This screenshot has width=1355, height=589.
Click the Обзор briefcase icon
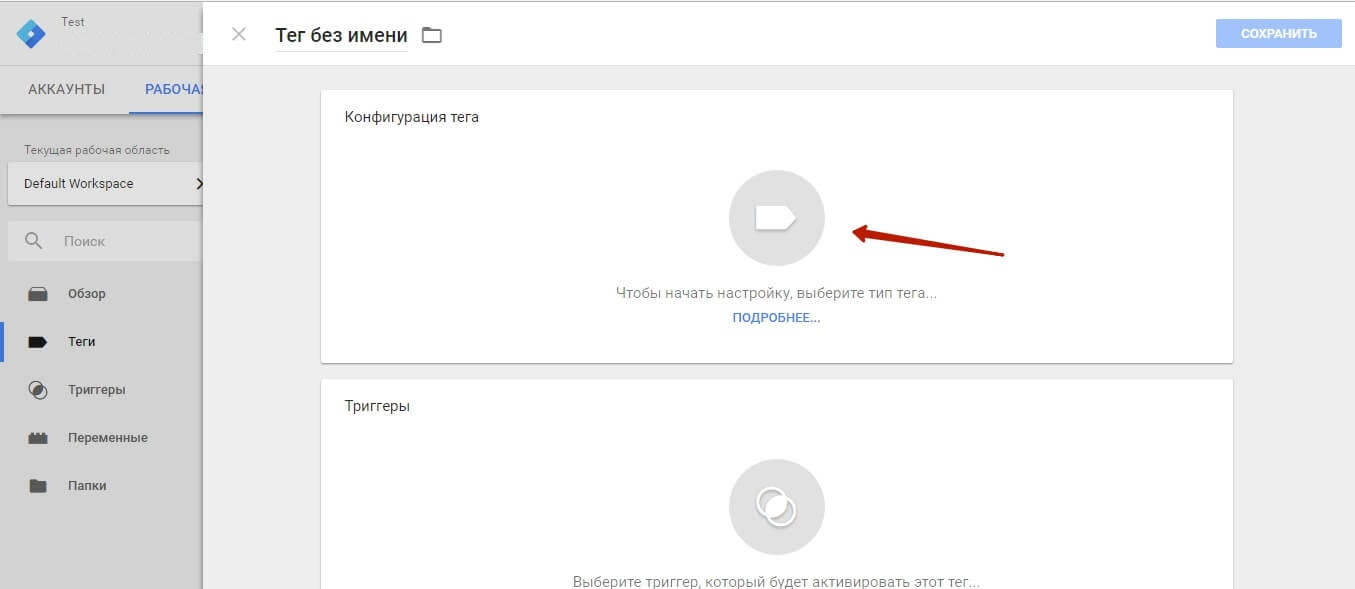38,294
